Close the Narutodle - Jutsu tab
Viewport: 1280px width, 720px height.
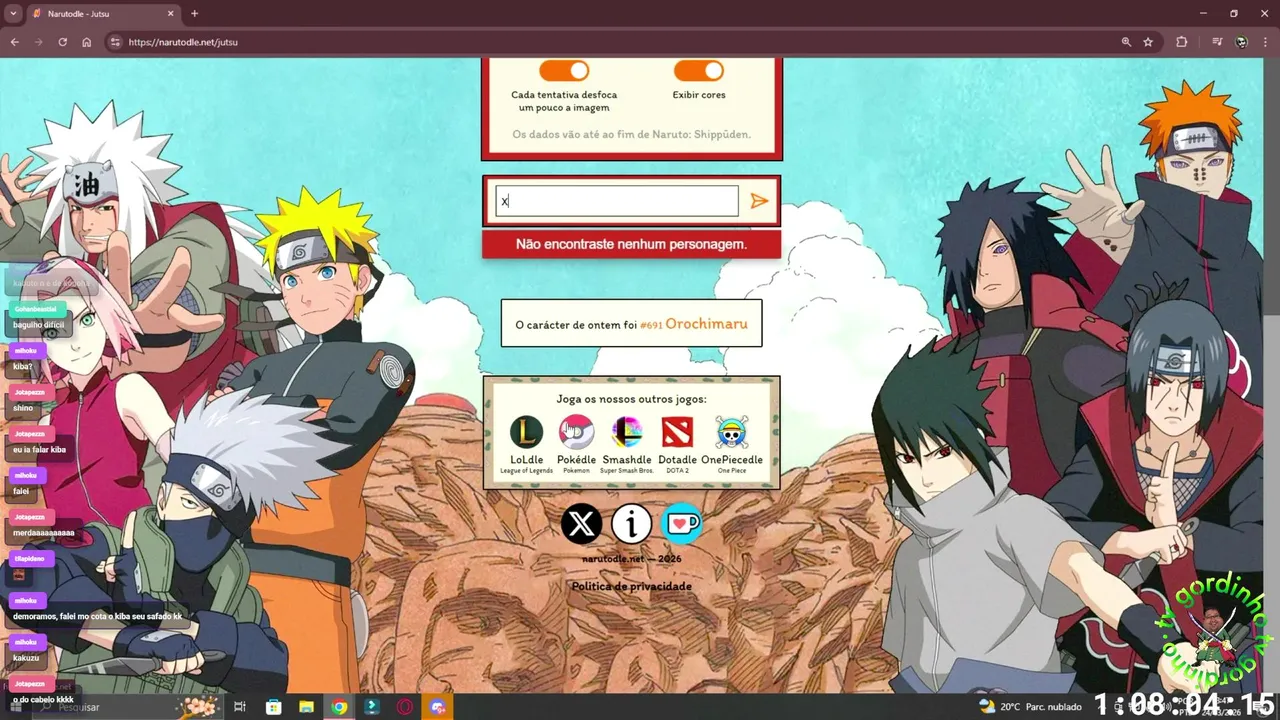[x=170, y=14]
